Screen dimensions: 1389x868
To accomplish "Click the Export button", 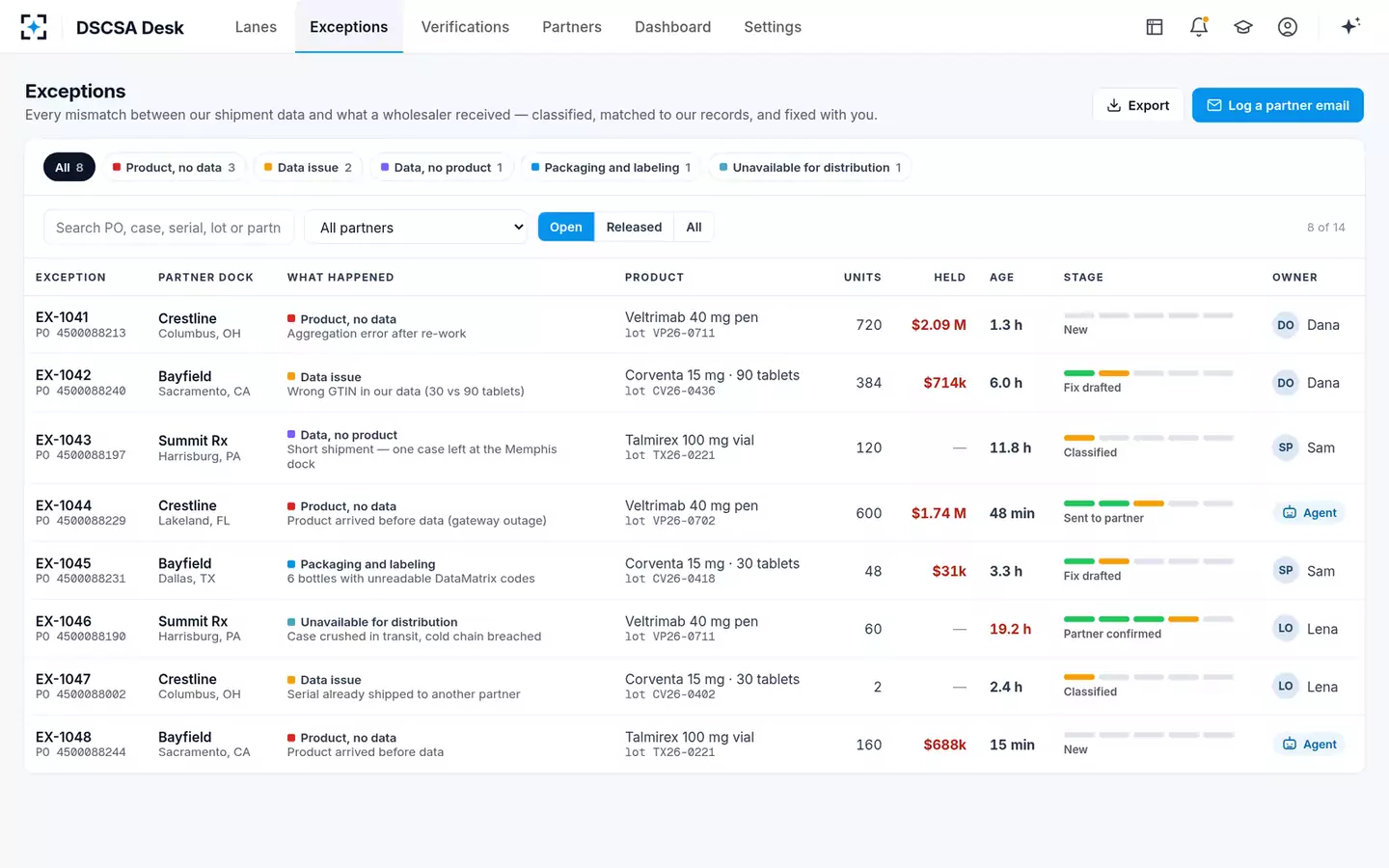I will 1138,105.
